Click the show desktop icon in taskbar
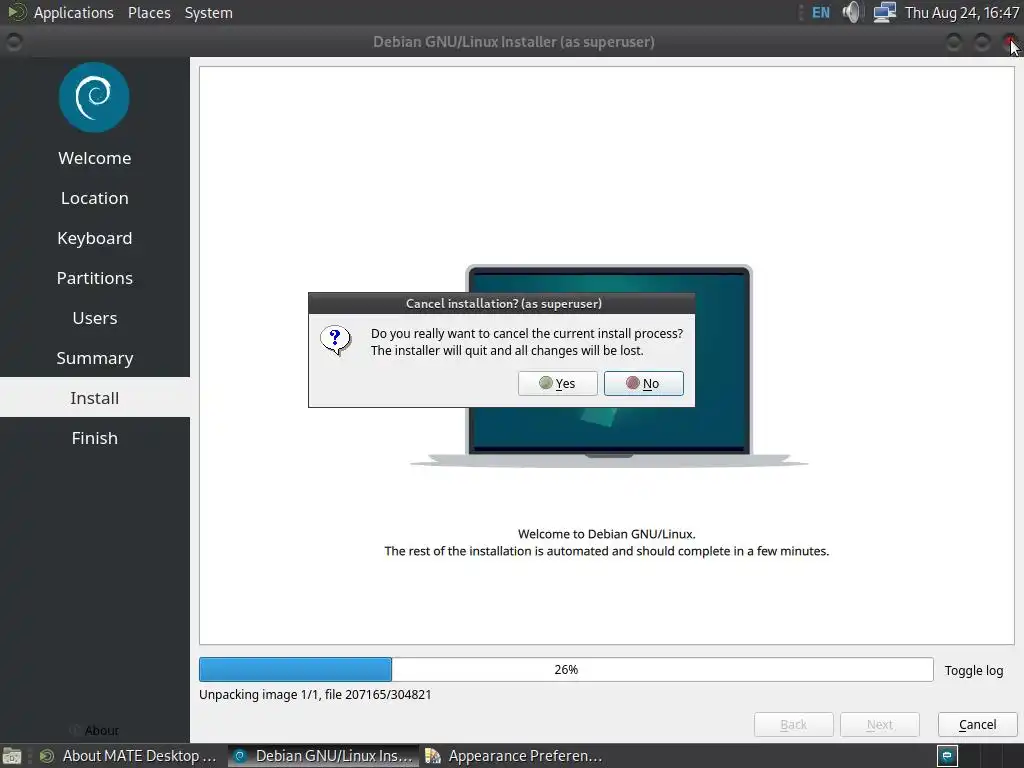The width and height of the screenshot is (1024, 768). click(x=12, y=756)
